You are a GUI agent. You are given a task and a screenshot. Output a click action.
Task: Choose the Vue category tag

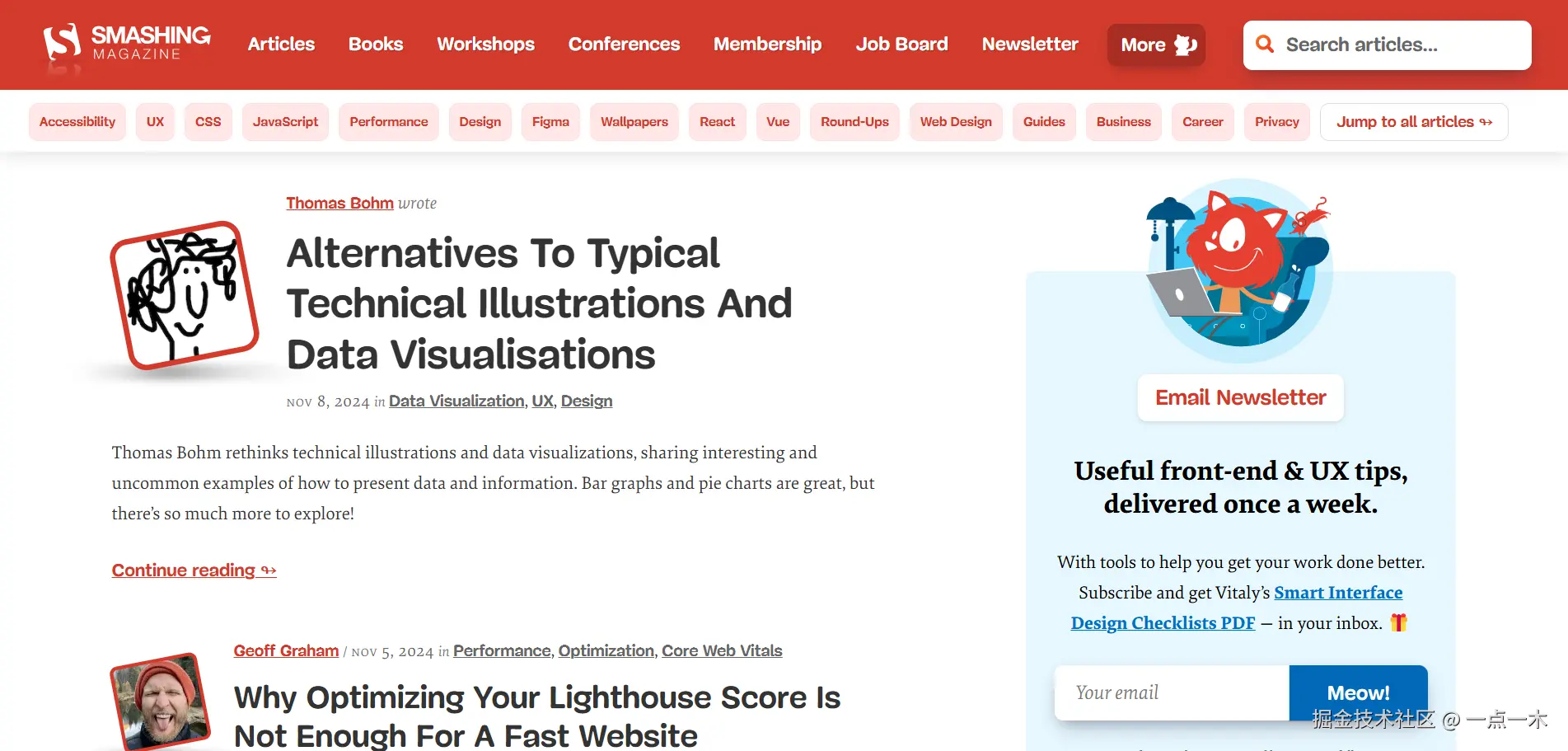[778, 122]
